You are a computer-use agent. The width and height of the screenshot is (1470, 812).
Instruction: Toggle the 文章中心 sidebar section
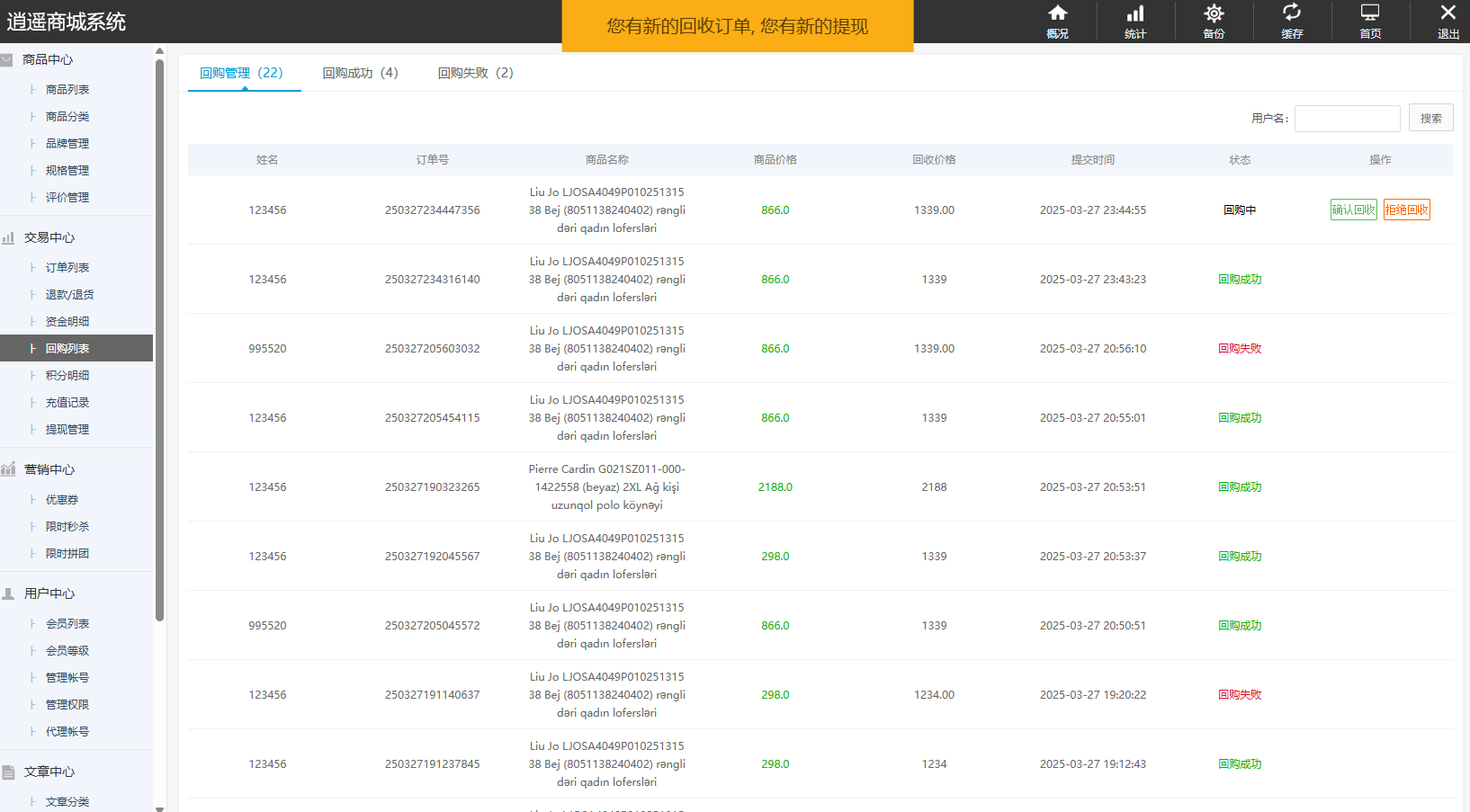pyautogui.click(x=49, y=772)
